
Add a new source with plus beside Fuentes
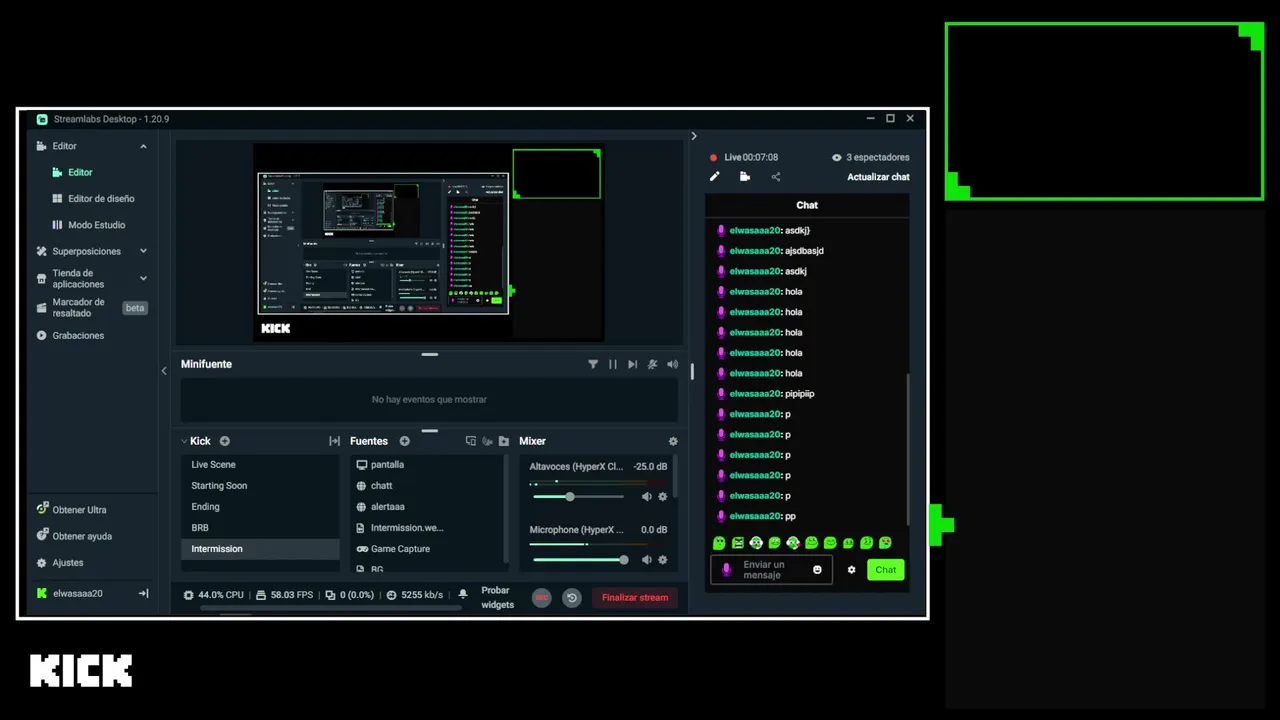(405, 441)
